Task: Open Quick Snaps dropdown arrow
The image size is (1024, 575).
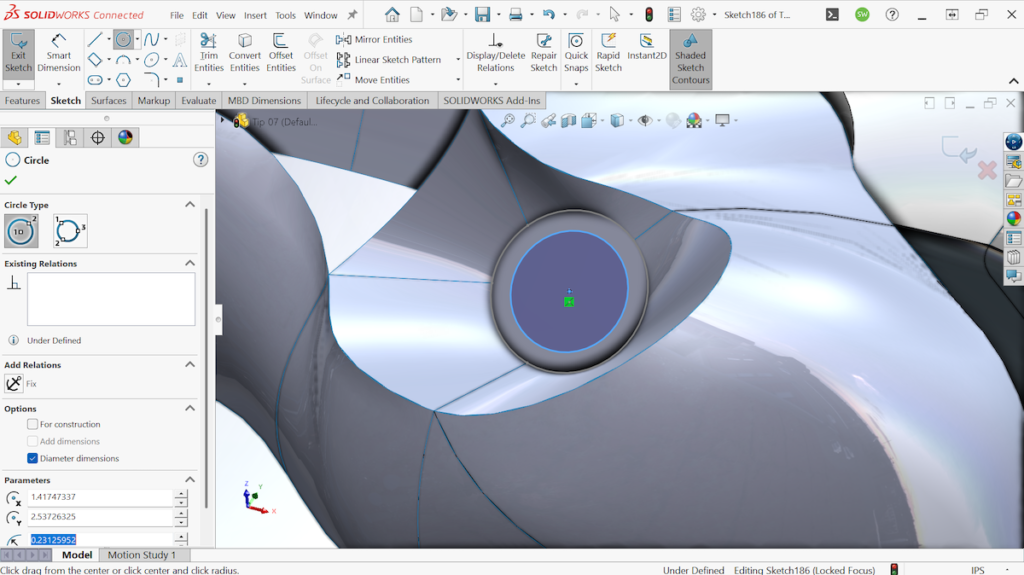Action: pyautogui.click(x=576, y=84)
